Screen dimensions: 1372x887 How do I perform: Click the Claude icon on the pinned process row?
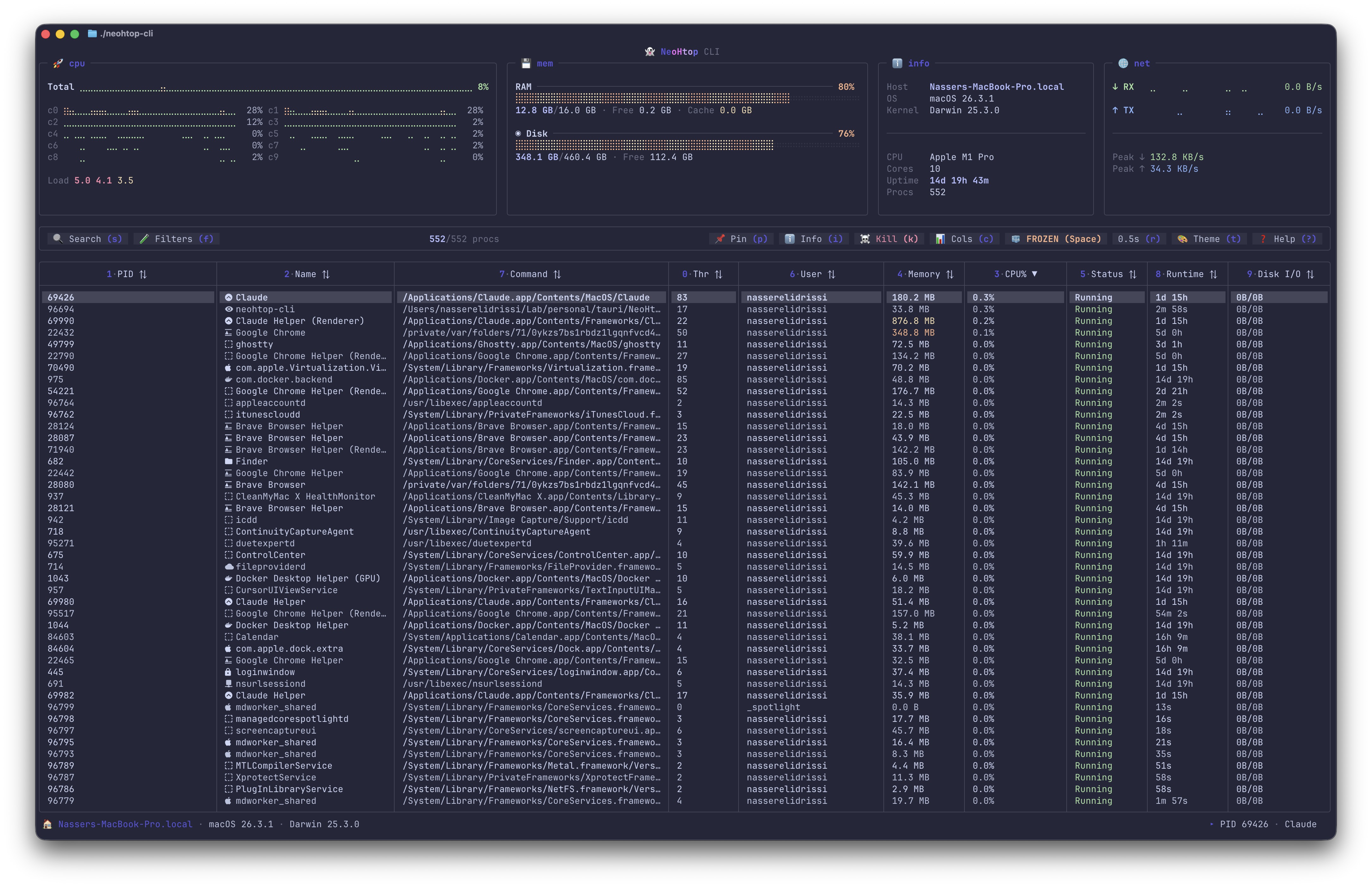229,297
